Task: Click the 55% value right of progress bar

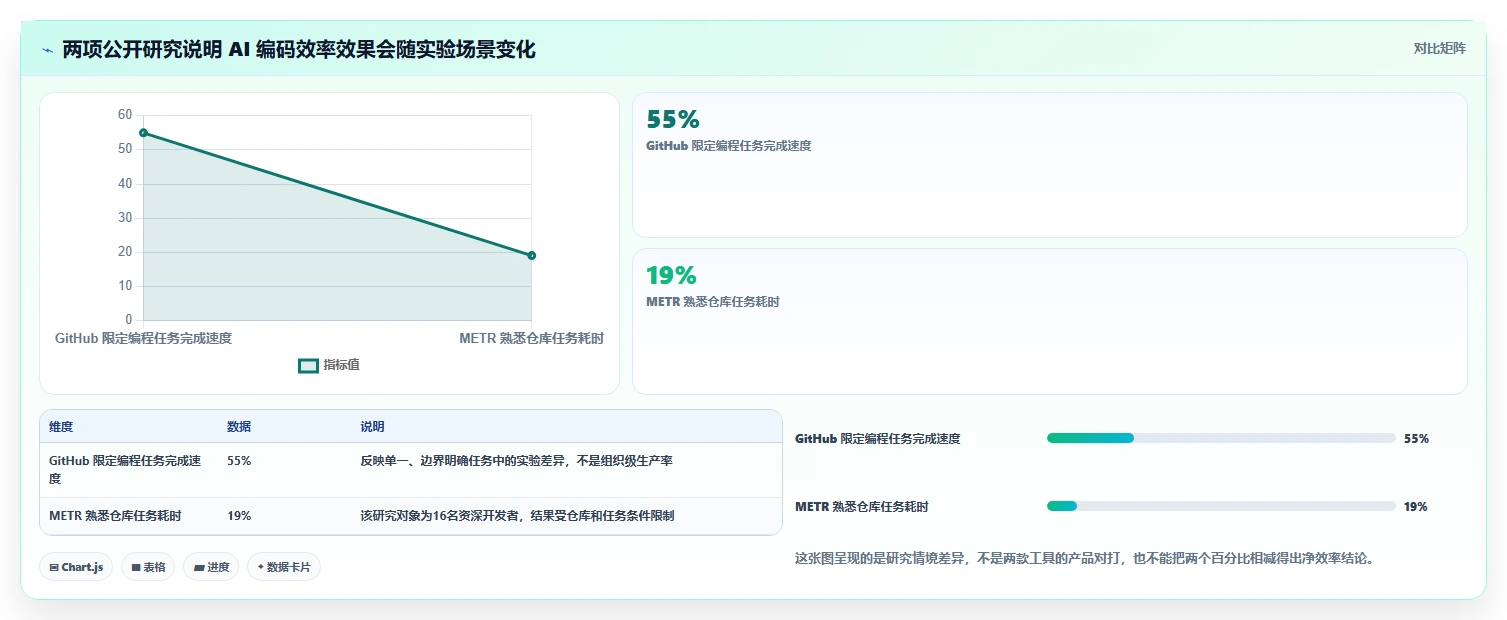Action: point(1416,439)
